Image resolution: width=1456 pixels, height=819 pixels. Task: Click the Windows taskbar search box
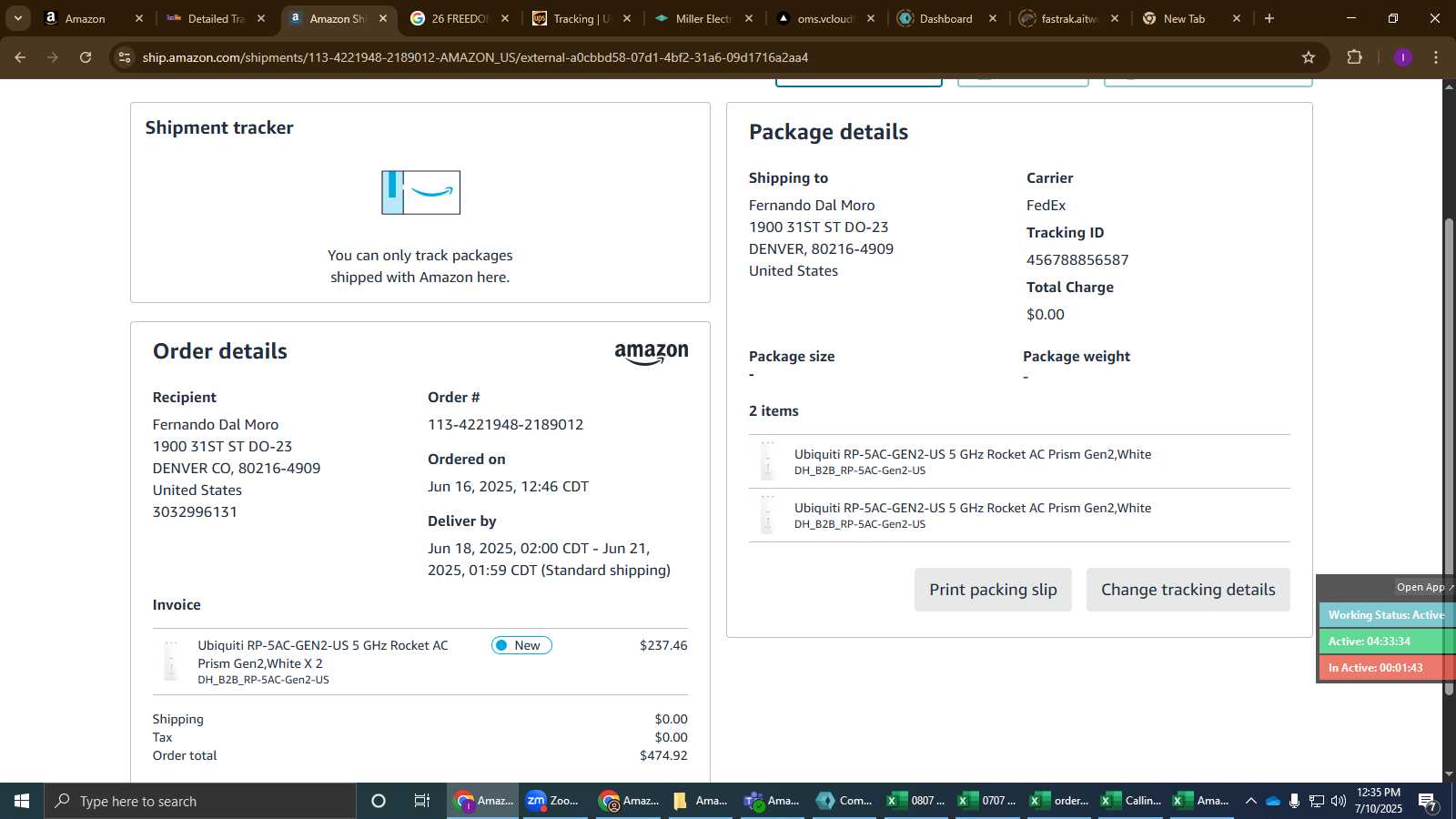click(200, 801)
